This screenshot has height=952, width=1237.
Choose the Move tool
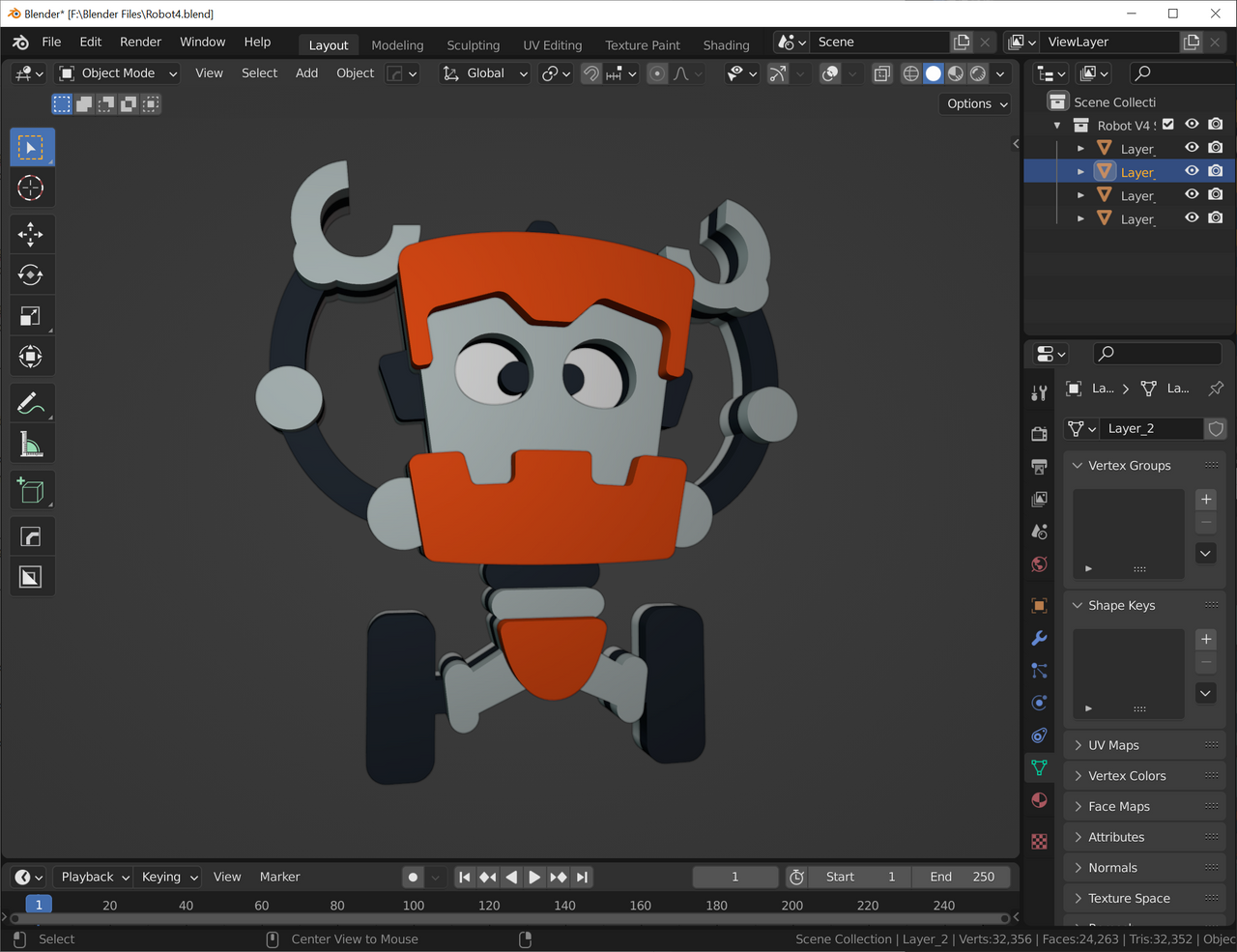pos(31,234)
